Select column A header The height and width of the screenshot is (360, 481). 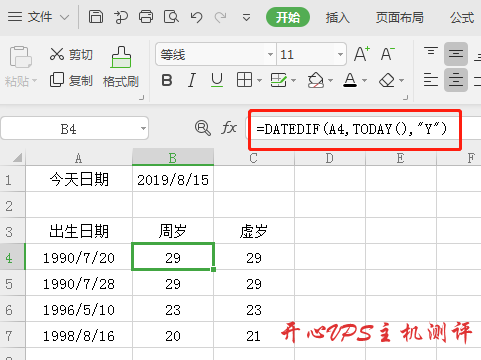pos(79,158)
